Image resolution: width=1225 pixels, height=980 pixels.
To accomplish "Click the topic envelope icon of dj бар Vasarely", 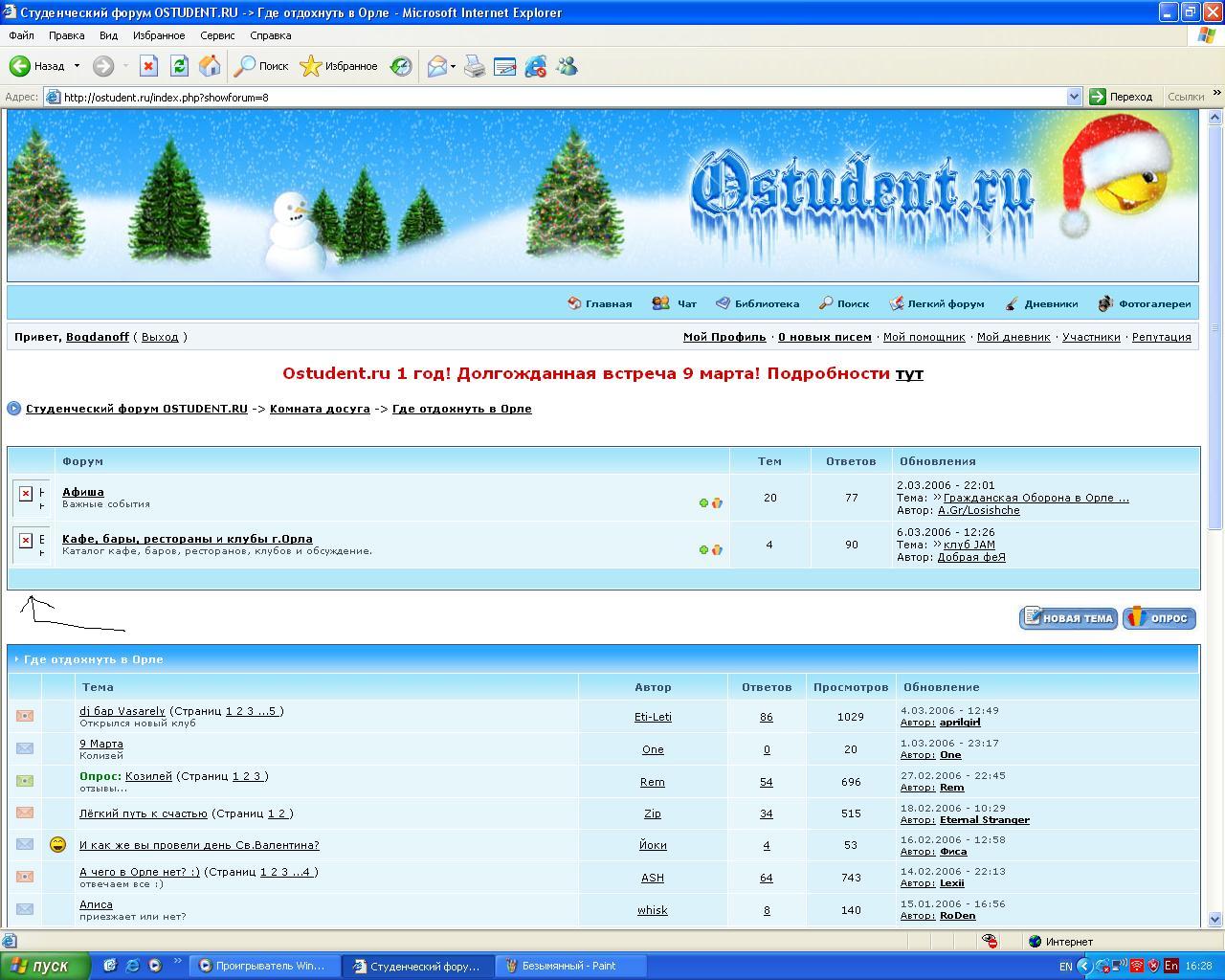I will click(x=25, y=716).
